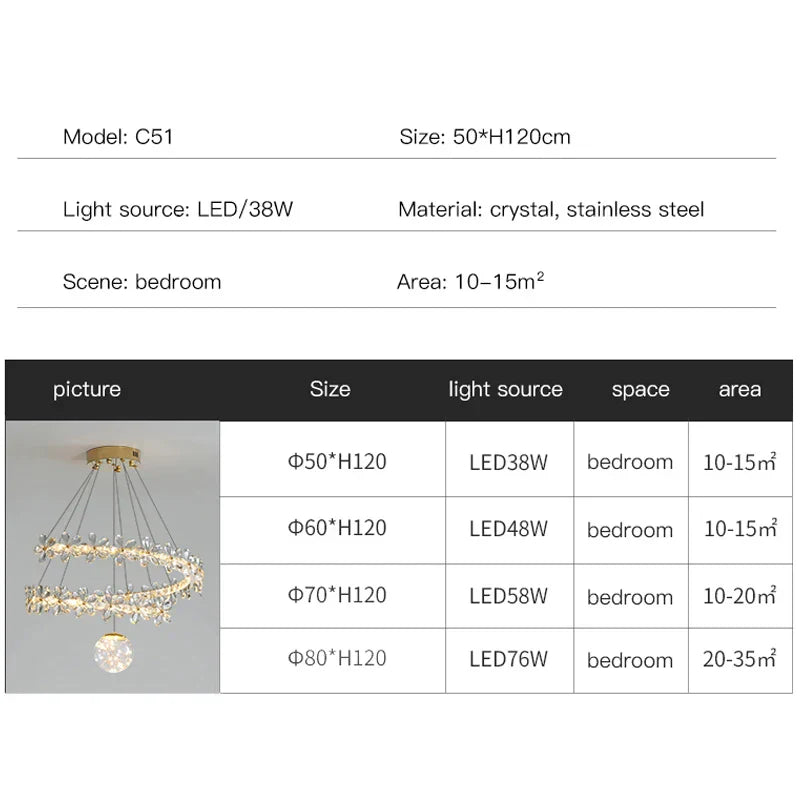Image resolution: width=800 pixels, height=800 pixels.
Task: Click the "light source" column header
Action: 505,389
